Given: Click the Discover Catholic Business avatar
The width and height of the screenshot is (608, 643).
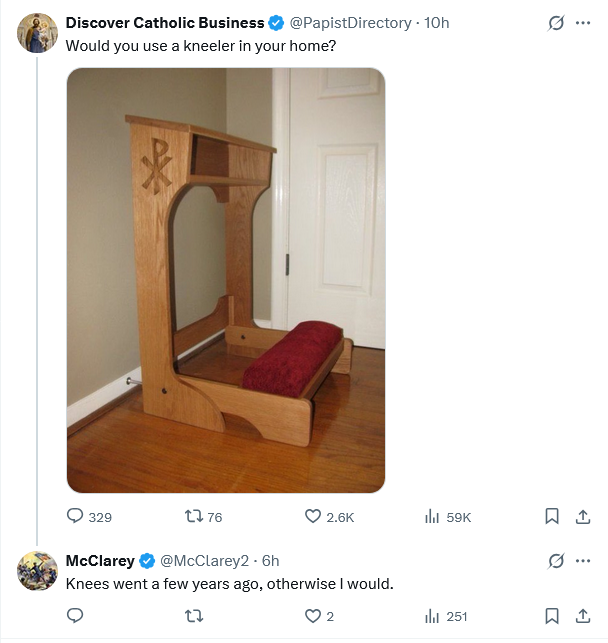Looking at the screenshot, I should pyautogui.click(x=37, y=33).
